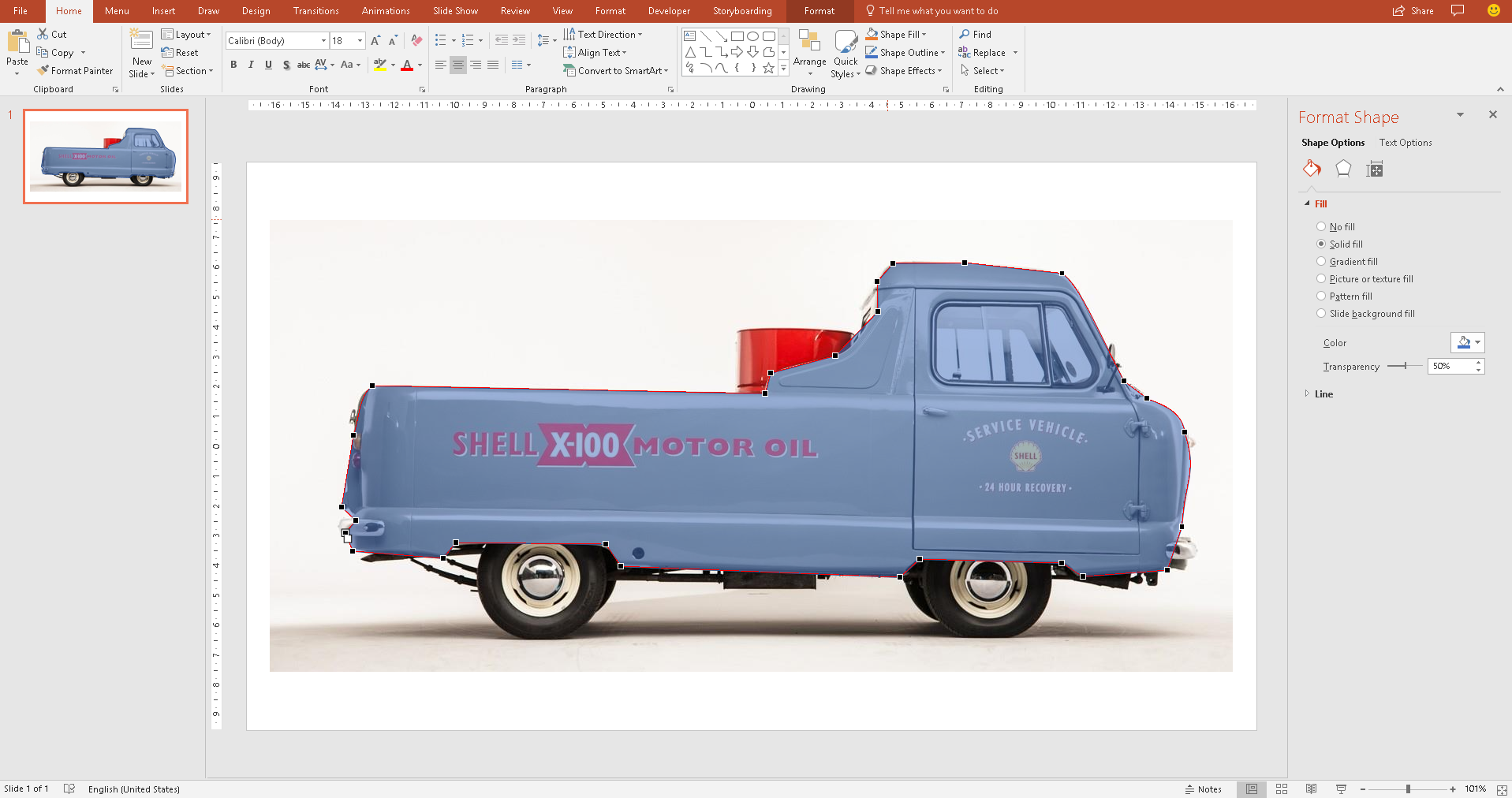Click the Arrange icon
The width and height of the screenshot is (1512, 798).
tap(809, 41)
